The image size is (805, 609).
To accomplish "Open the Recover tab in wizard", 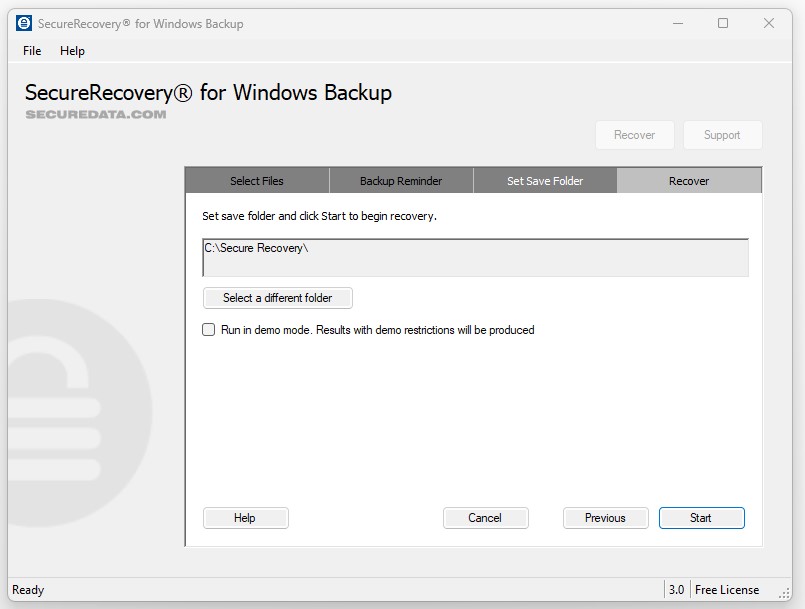I will click(689, 181).
